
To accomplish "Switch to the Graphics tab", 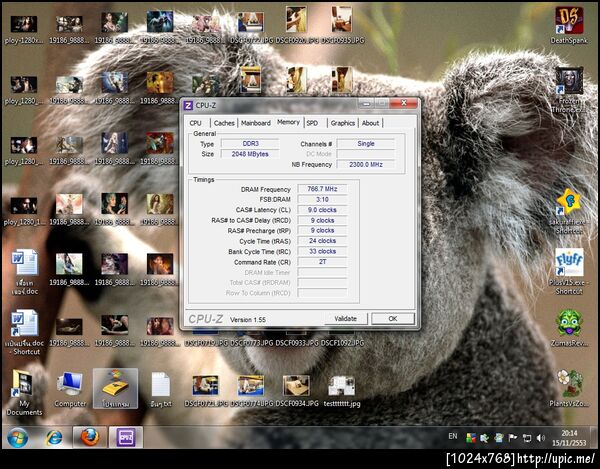I will tap(342, 123).
